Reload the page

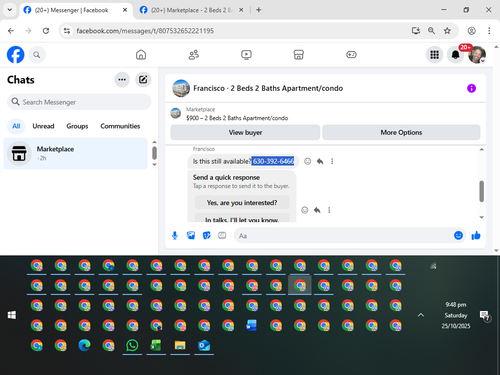pos(46,31)
